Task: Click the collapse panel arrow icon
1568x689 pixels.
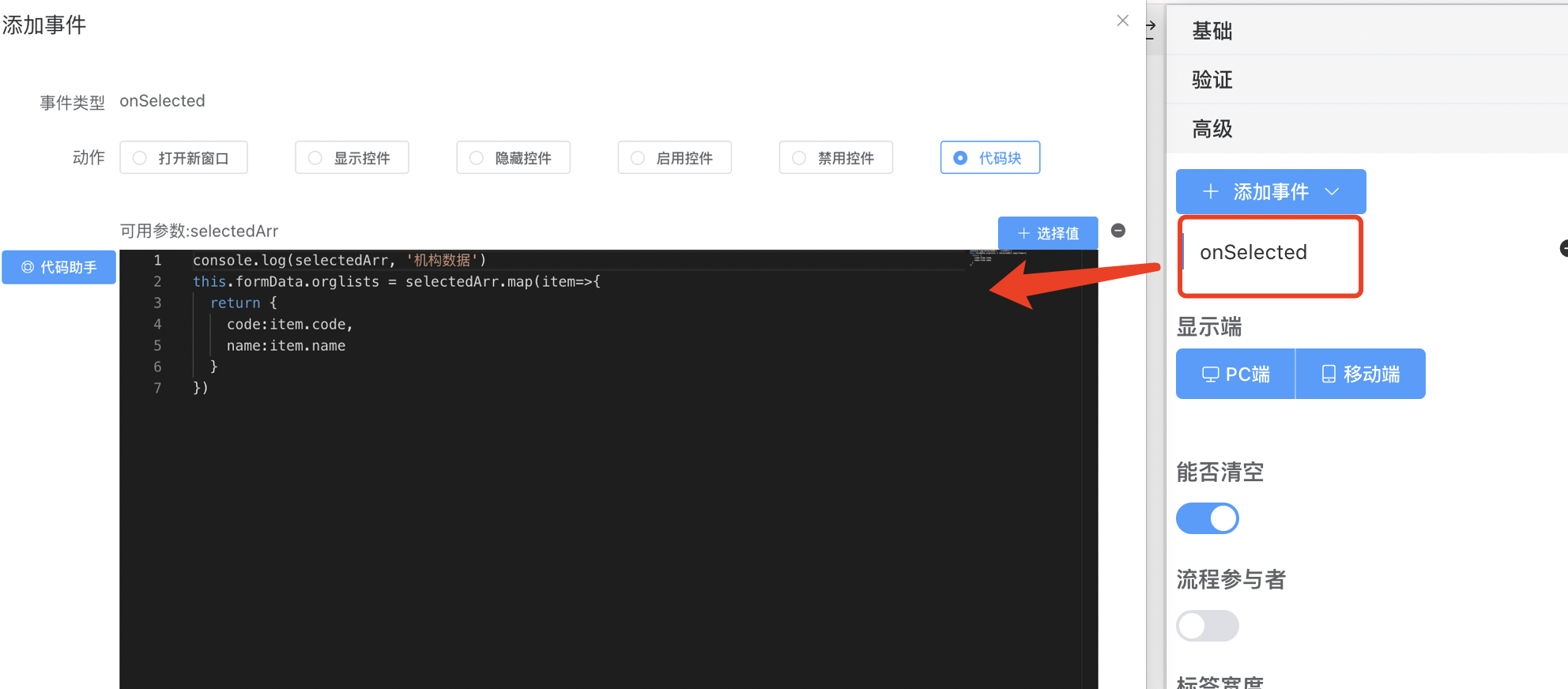Action: 1151,27
